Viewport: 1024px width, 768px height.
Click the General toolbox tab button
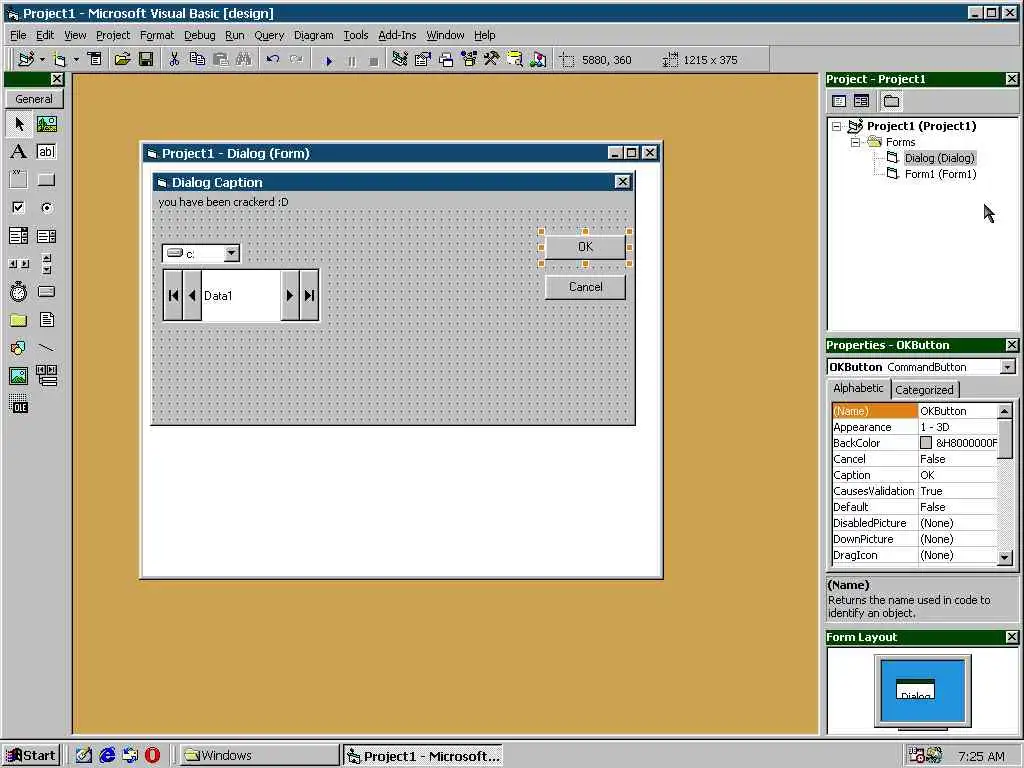click(x=34, y=99)
